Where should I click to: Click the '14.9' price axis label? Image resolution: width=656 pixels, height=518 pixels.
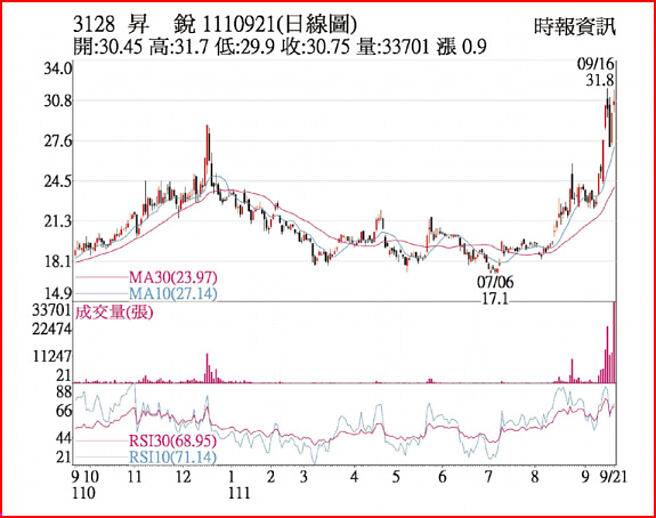[x=58, y=293]
